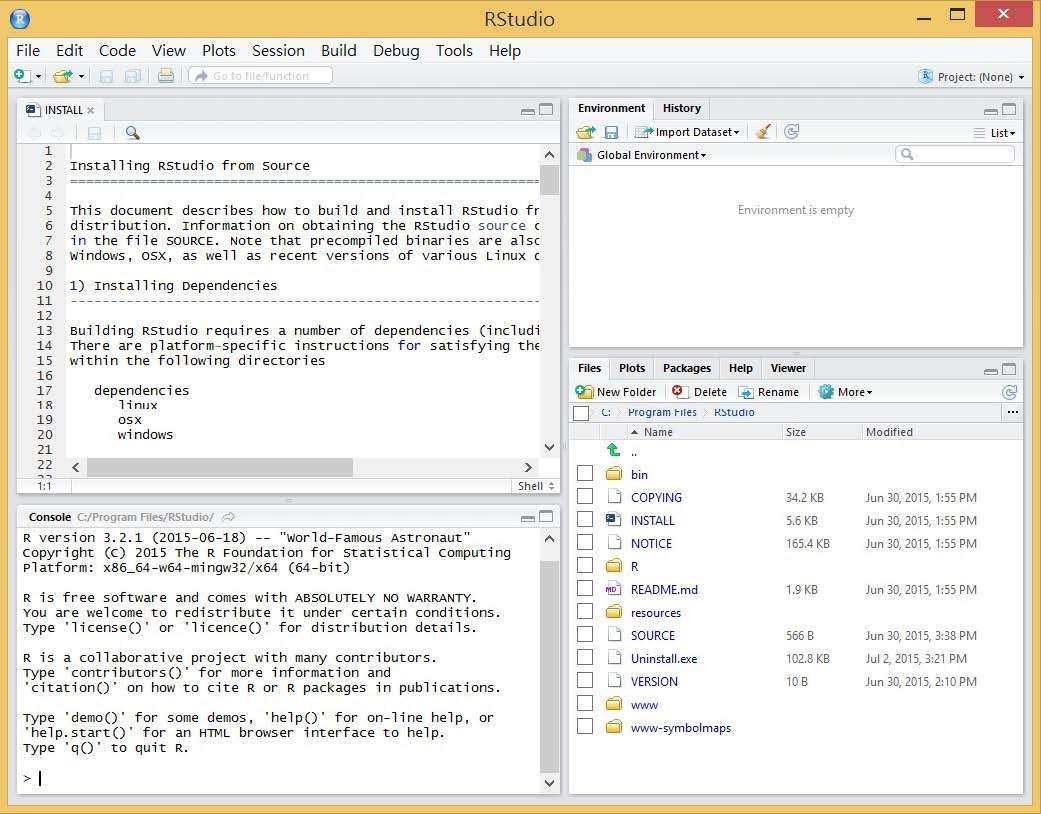Image resolution: width=1041 pixels, height=814 pixels.
Task: Open the www-symbolmaps folder link
Action: [x=681, y=728]
